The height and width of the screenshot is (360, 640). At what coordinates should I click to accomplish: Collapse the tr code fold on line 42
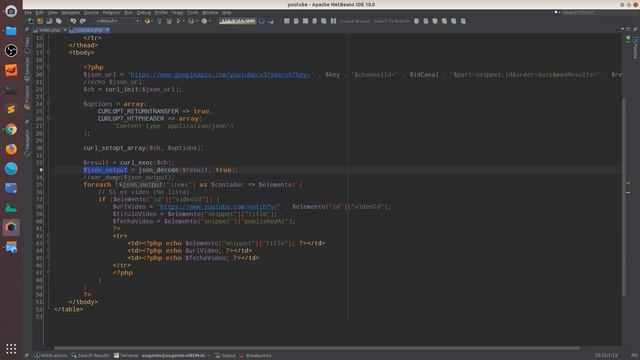48,236
